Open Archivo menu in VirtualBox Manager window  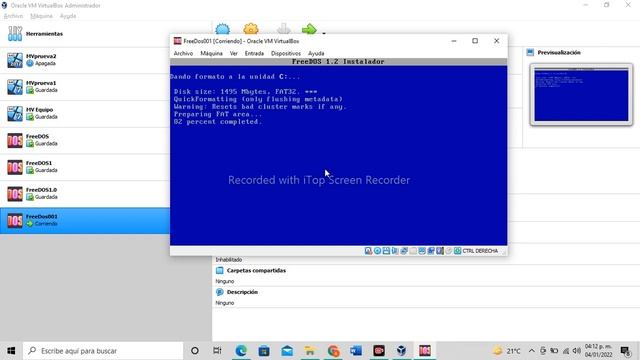(13, 16)
